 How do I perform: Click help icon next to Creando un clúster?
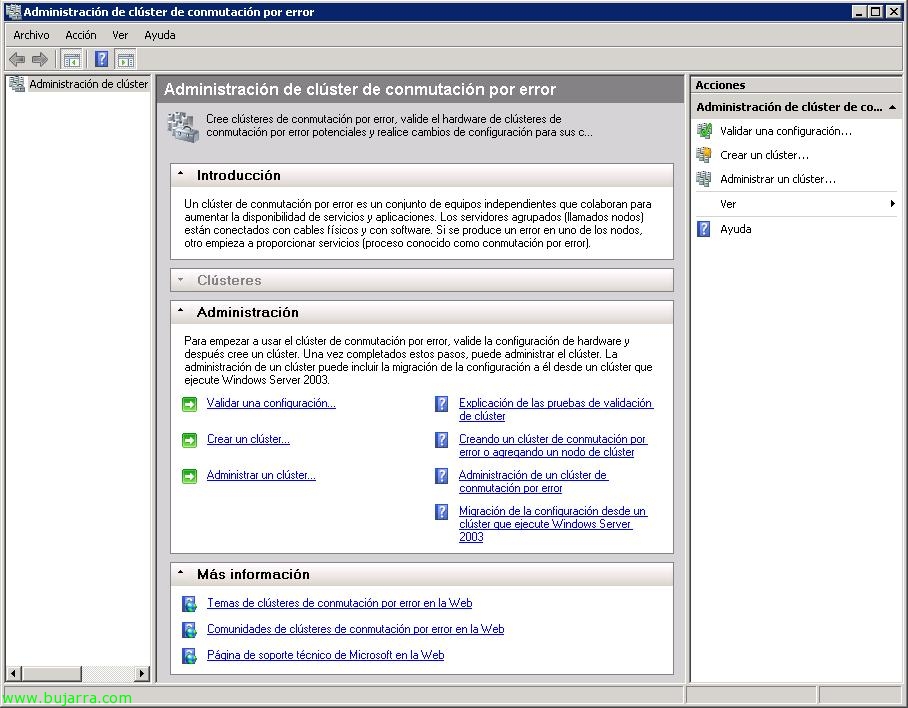point(441,440)
